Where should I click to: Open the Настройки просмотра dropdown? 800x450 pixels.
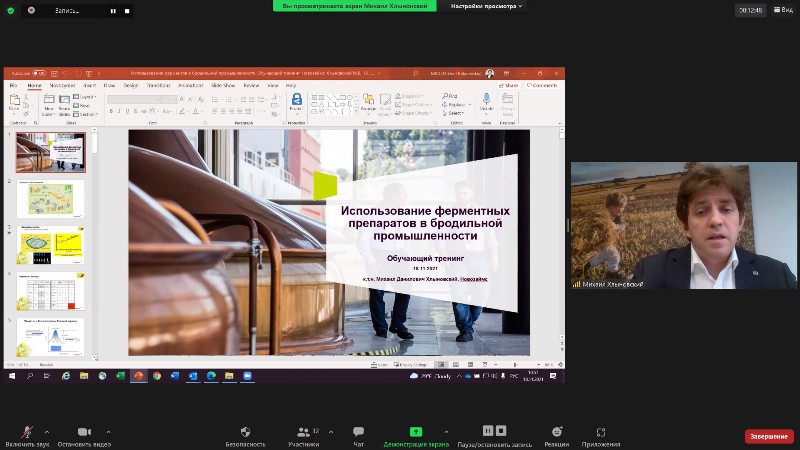[x=486, y=6]
